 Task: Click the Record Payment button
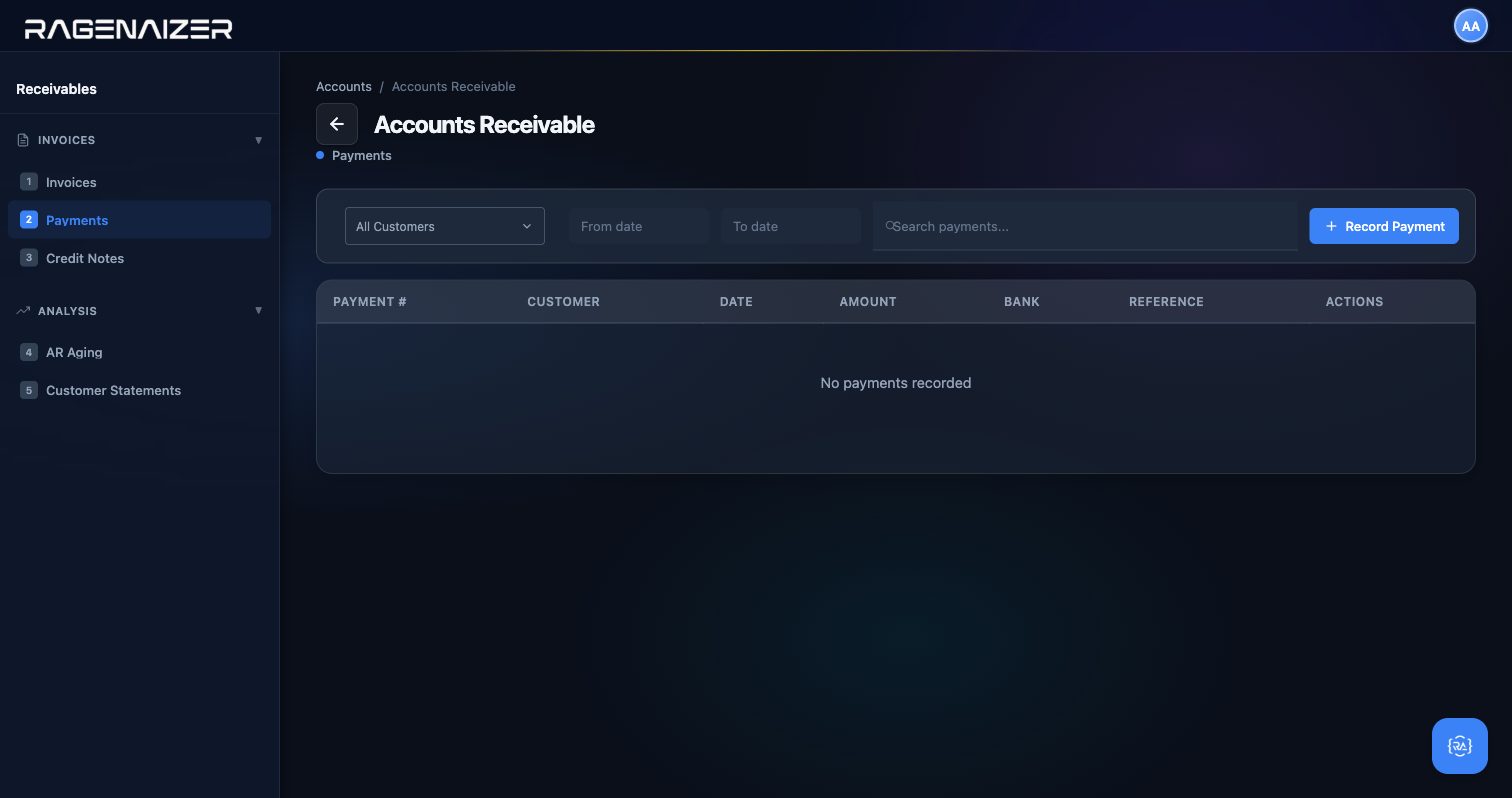coord(1384,226)
